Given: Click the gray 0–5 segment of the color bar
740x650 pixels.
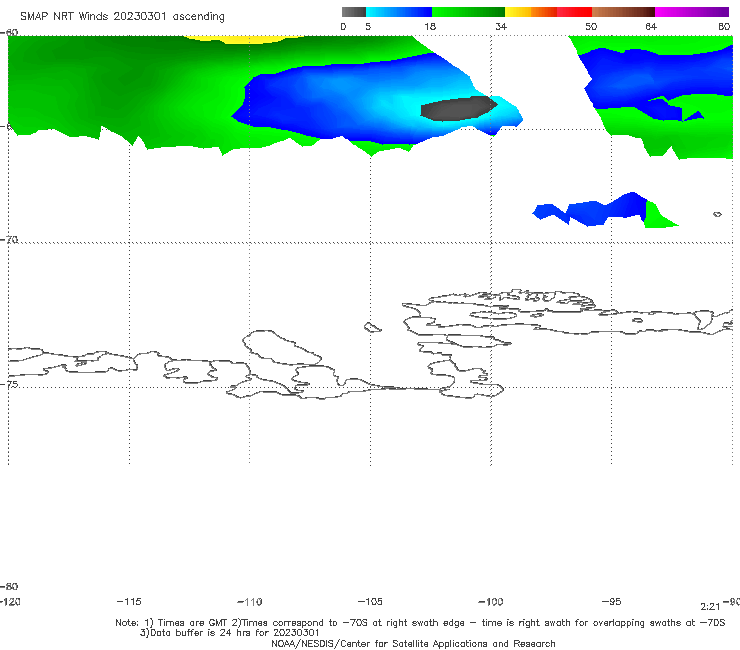Looking at the screenshot, I should pyautogui.click(x=353, y=12).
